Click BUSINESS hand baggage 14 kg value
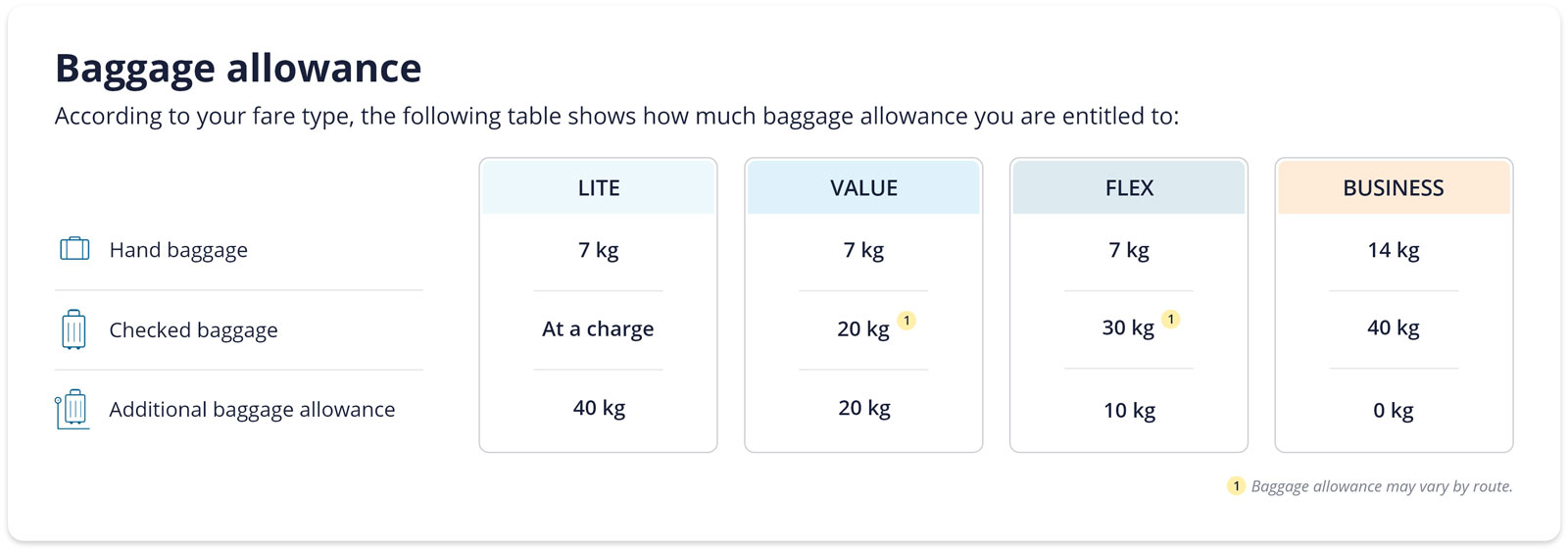This screenshot has width=1568, height=551. tap(1394, 250)
